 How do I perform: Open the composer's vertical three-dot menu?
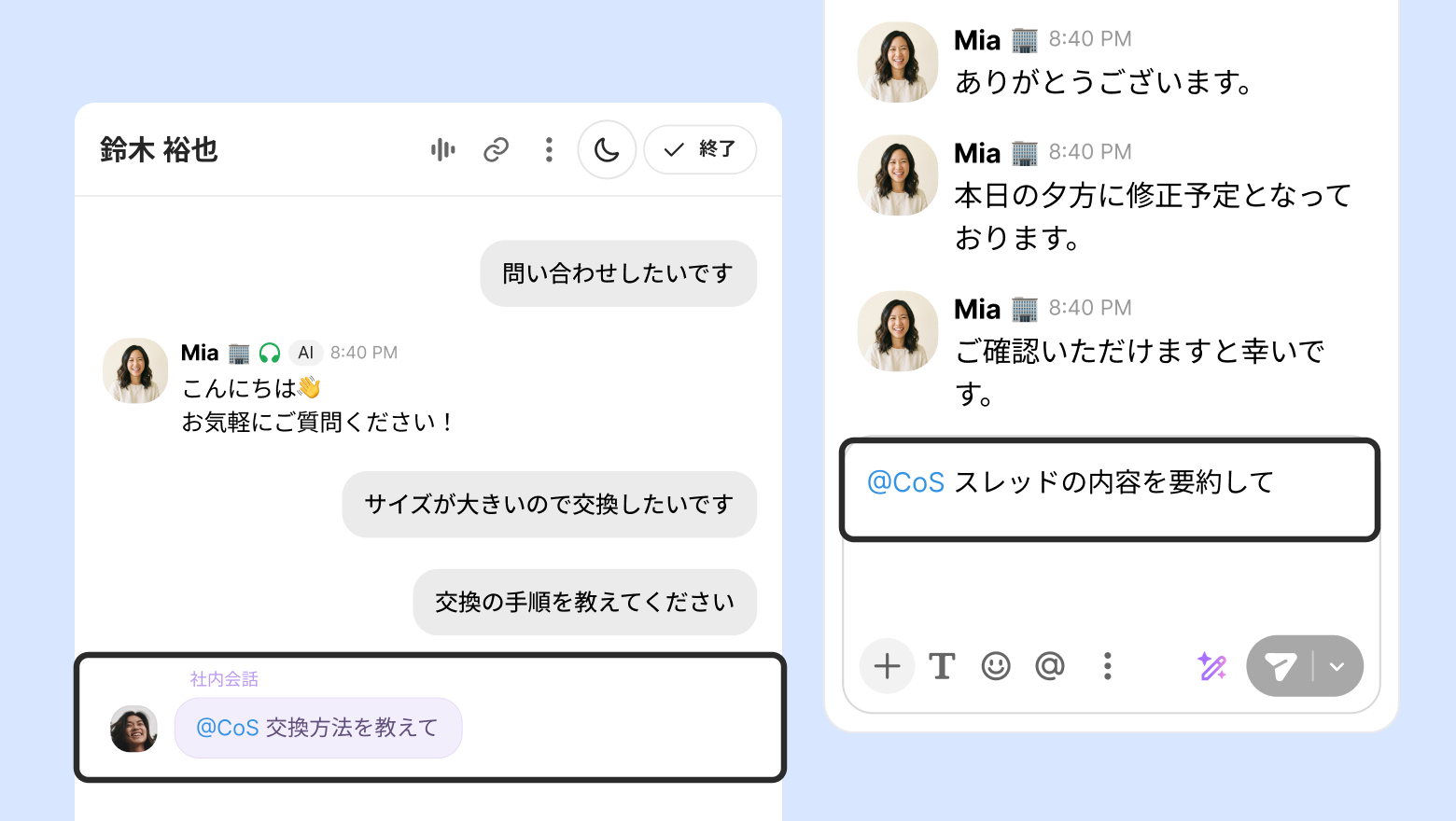1107,666
